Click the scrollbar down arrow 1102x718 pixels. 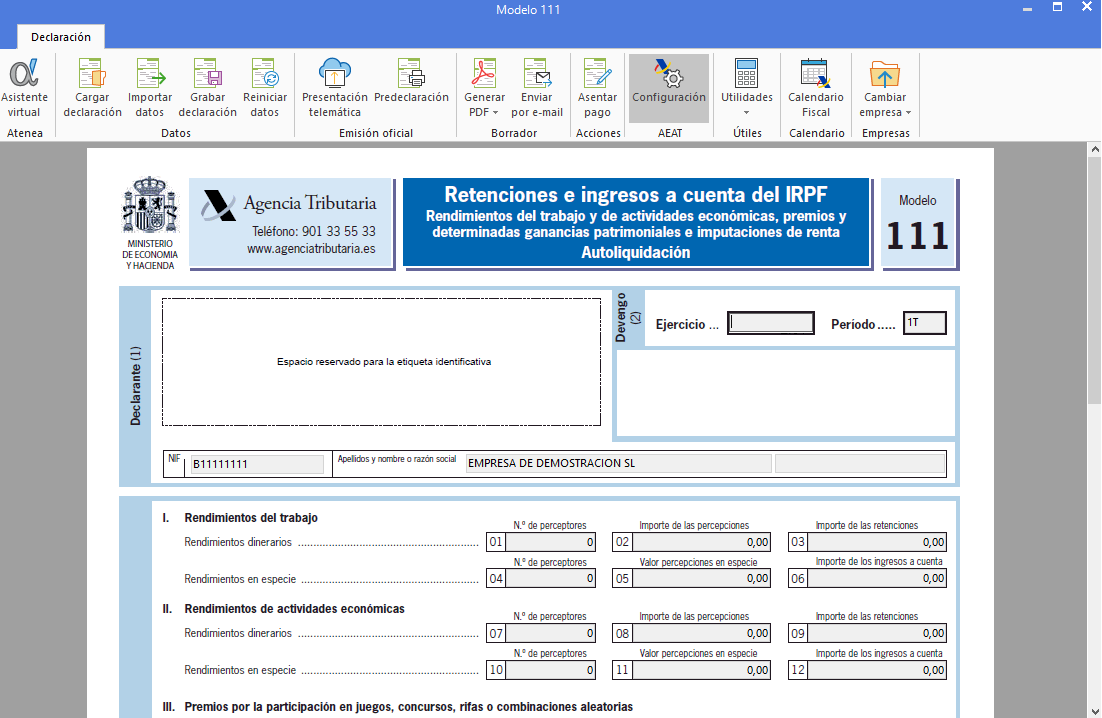point(1094,710)
